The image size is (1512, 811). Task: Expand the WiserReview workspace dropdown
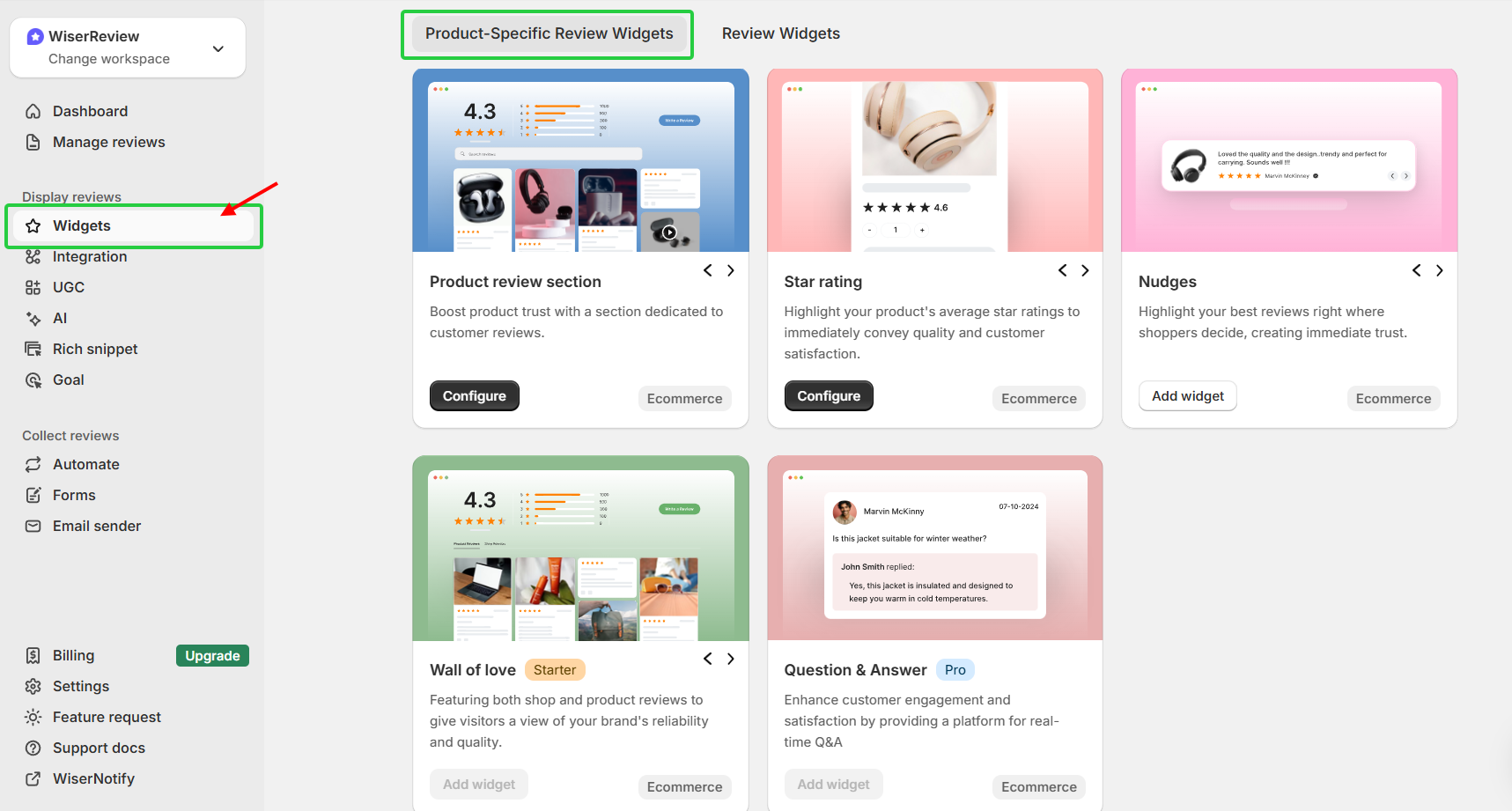[218, 48]
